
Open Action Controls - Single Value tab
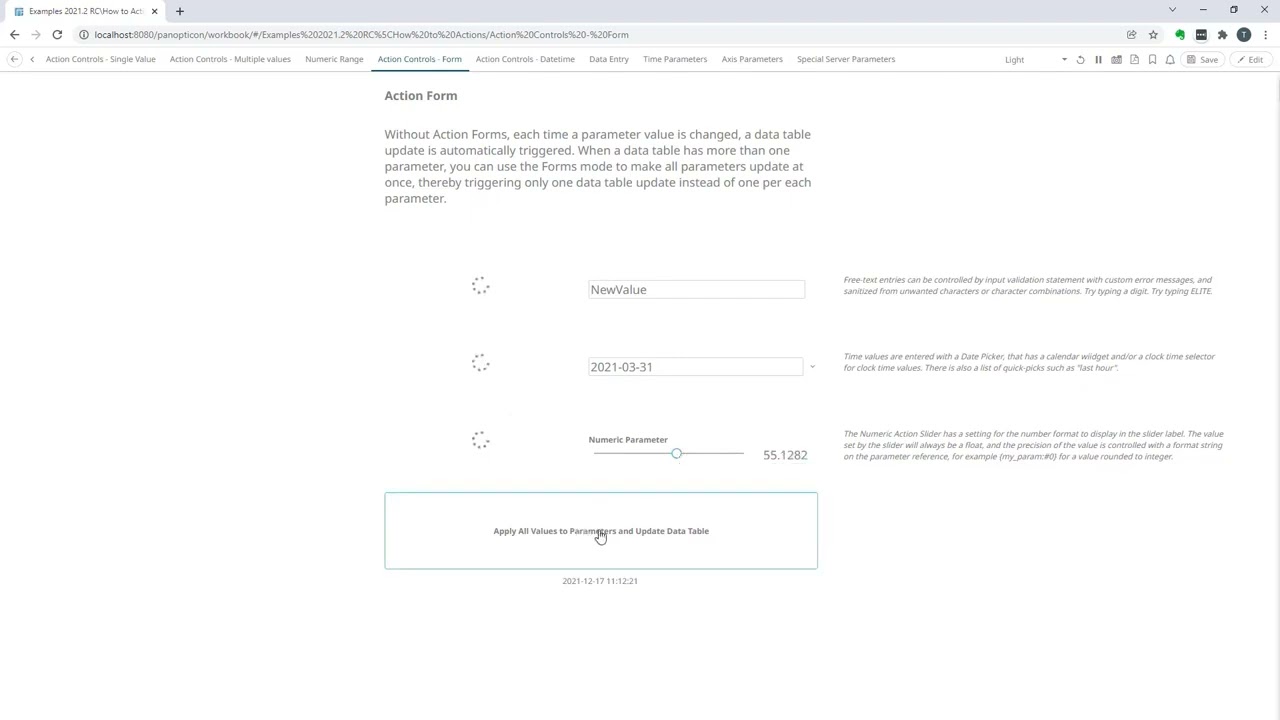point(100,59)
